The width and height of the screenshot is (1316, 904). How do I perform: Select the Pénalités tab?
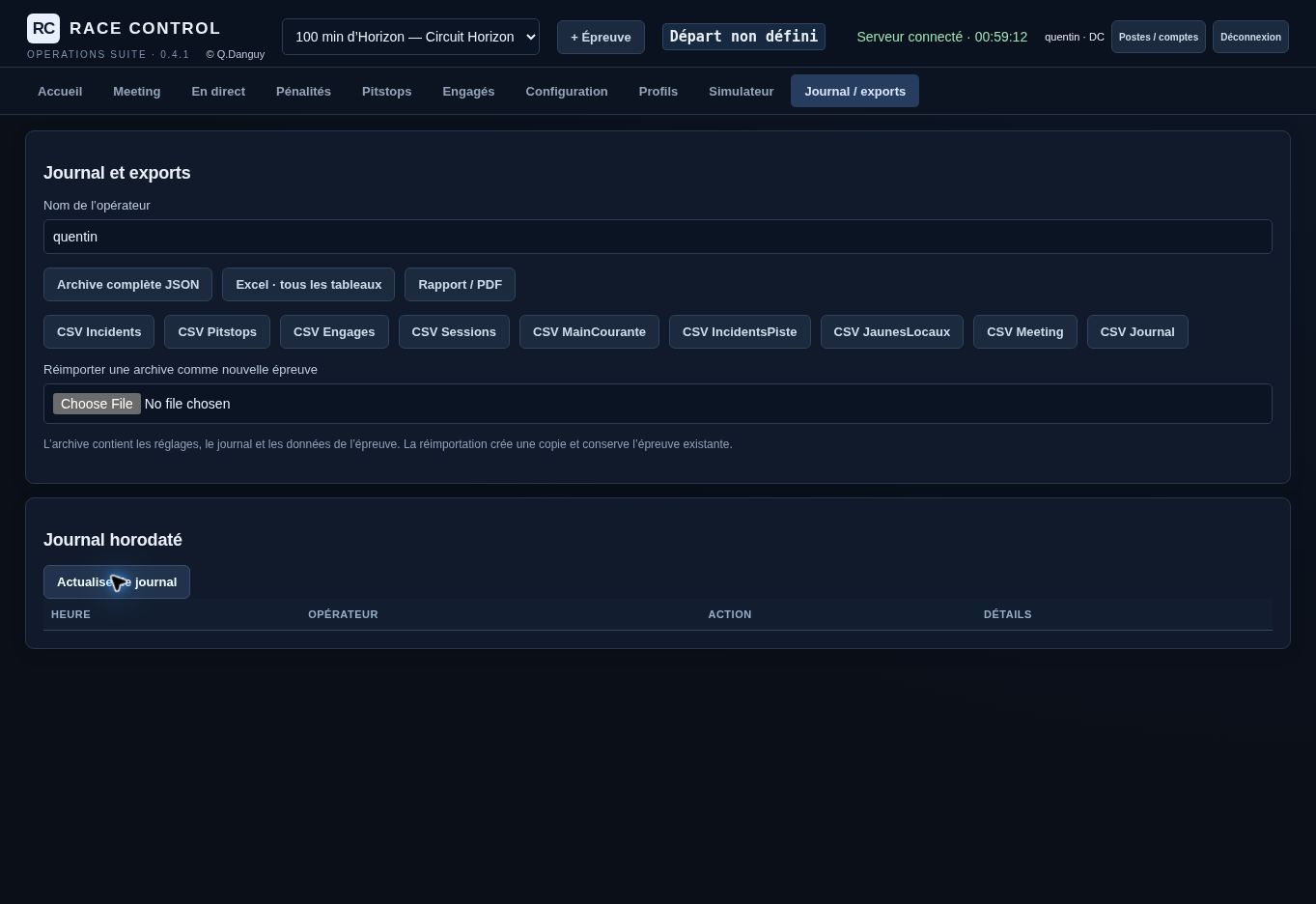click(x=303, y=91)
